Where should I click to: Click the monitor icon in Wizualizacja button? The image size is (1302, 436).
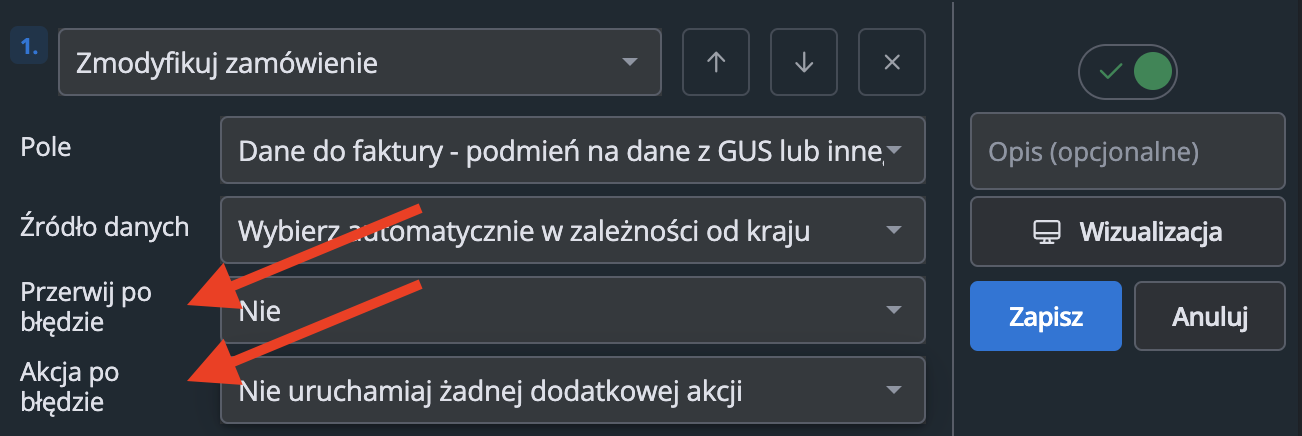[x=1046, y=233]
